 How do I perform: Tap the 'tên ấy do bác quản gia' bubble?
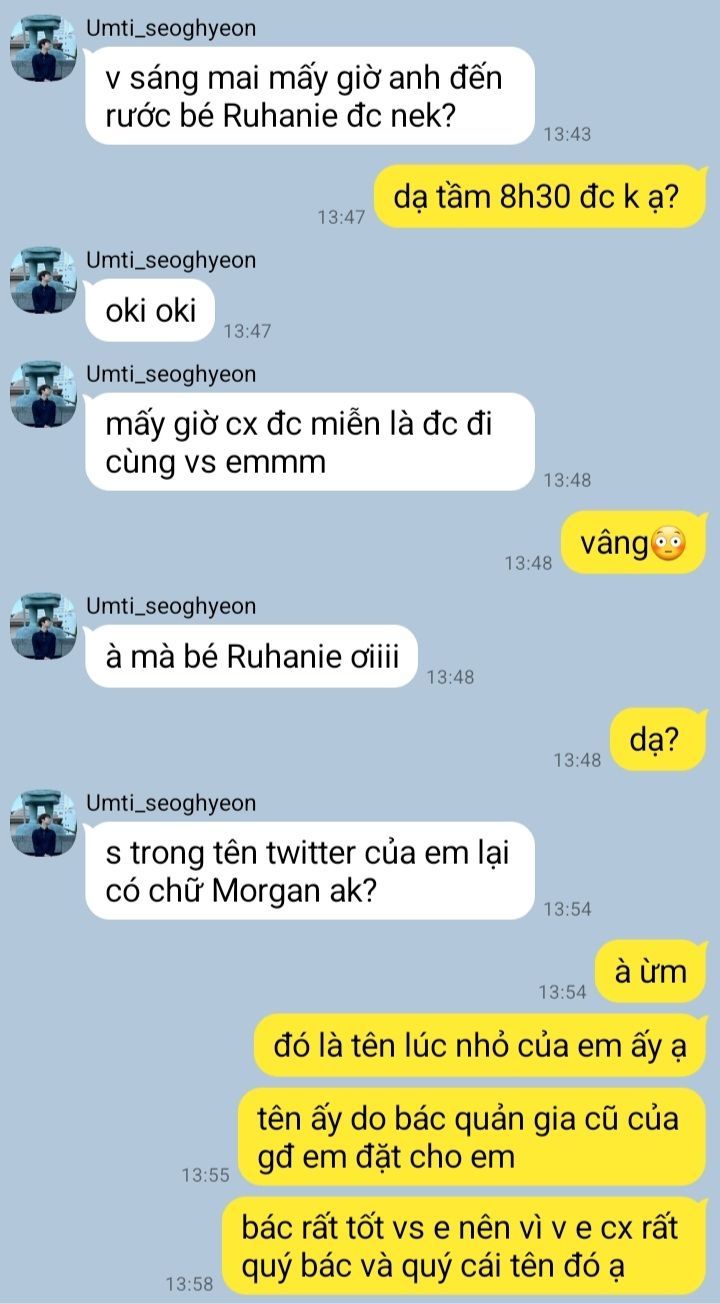[x=472, y=1137]
